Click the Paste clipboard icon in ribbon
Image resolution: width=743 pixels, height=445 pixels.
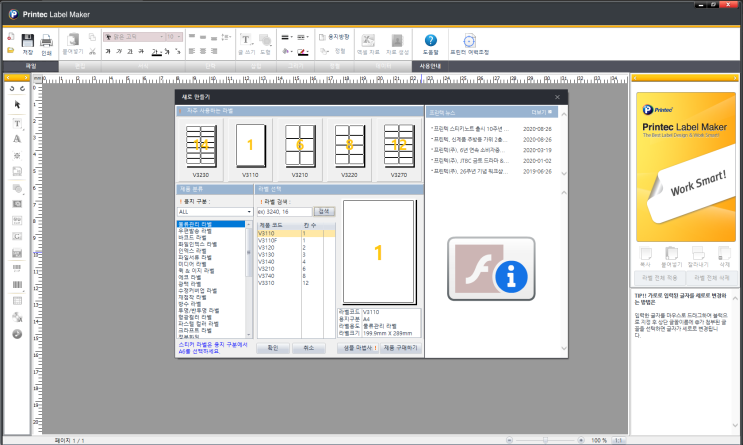pos(73,40)
